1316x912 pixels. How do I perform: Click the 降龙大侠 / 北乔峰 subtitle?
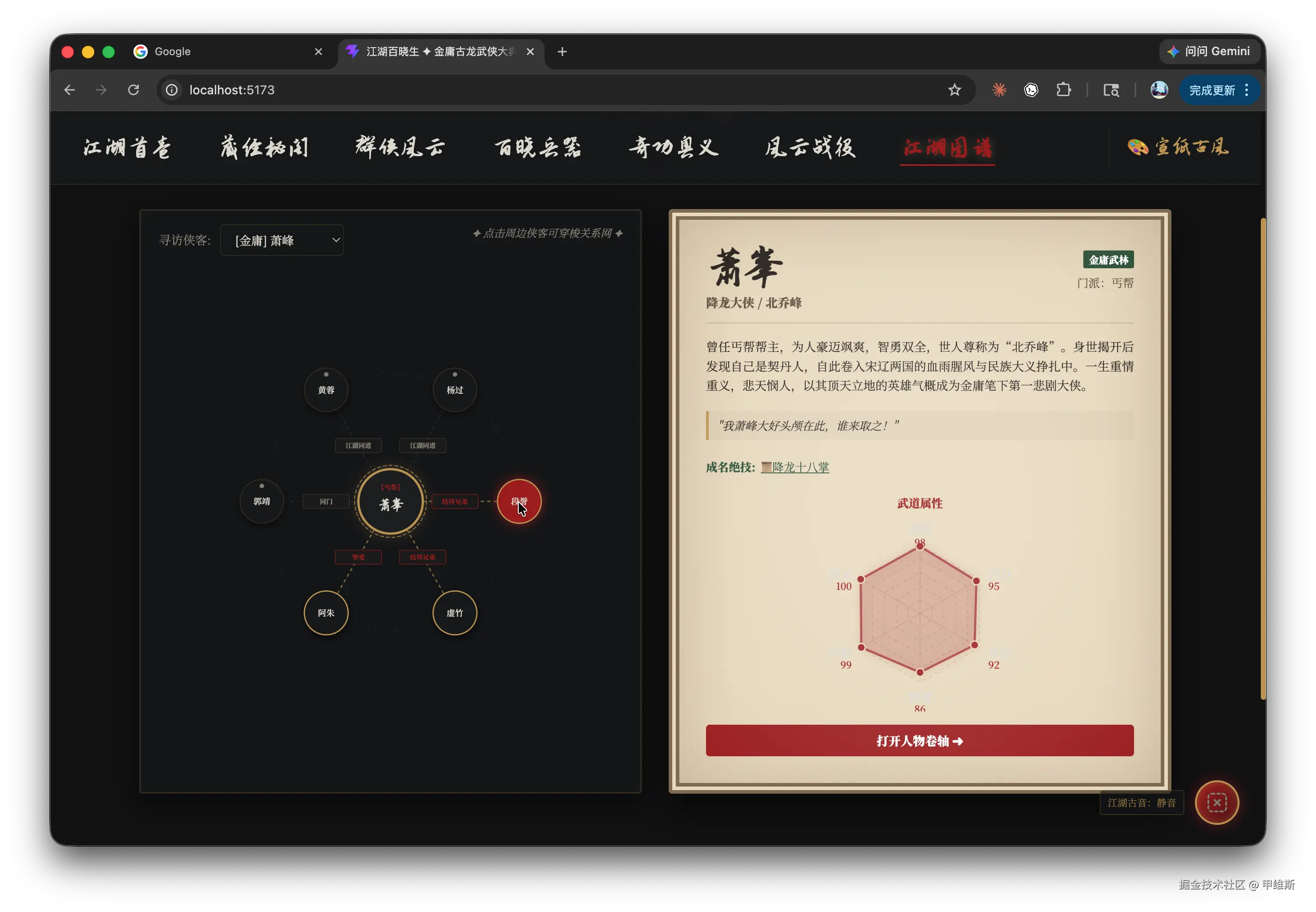pos(754,303)
